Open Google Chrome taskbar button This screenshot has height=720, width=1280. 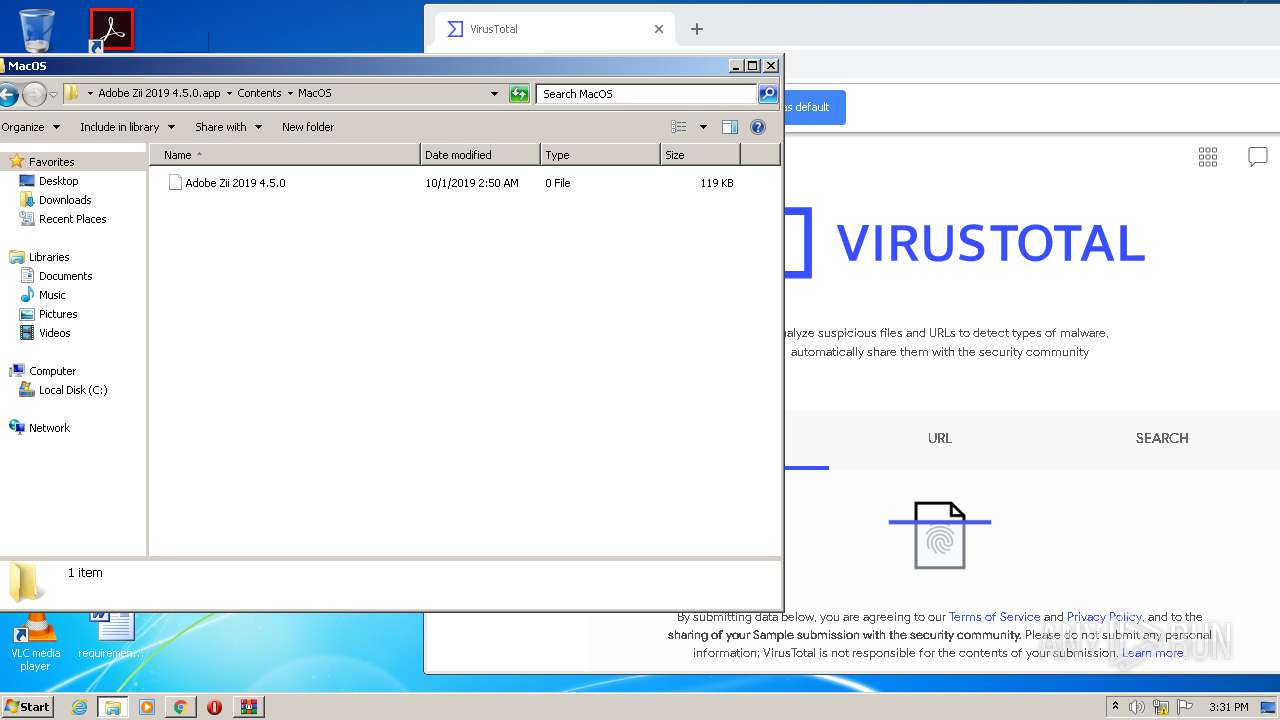[x=180, y=707]
